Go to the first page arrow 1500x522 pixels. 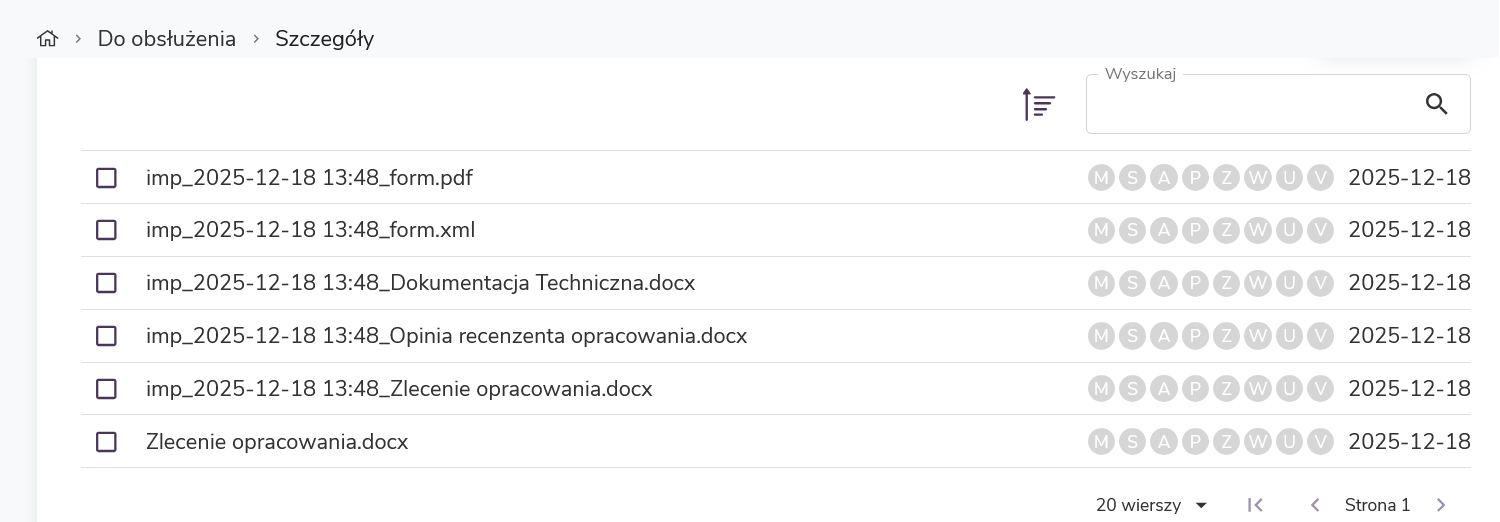(x=1256, y=505)
